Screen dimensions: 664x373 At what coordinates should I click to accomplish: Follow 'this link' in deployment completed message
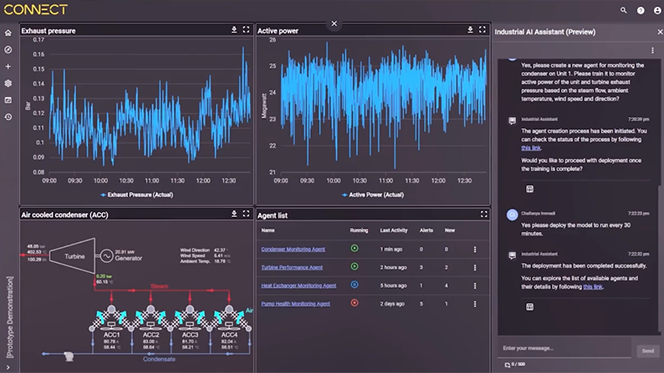point(592,287)
